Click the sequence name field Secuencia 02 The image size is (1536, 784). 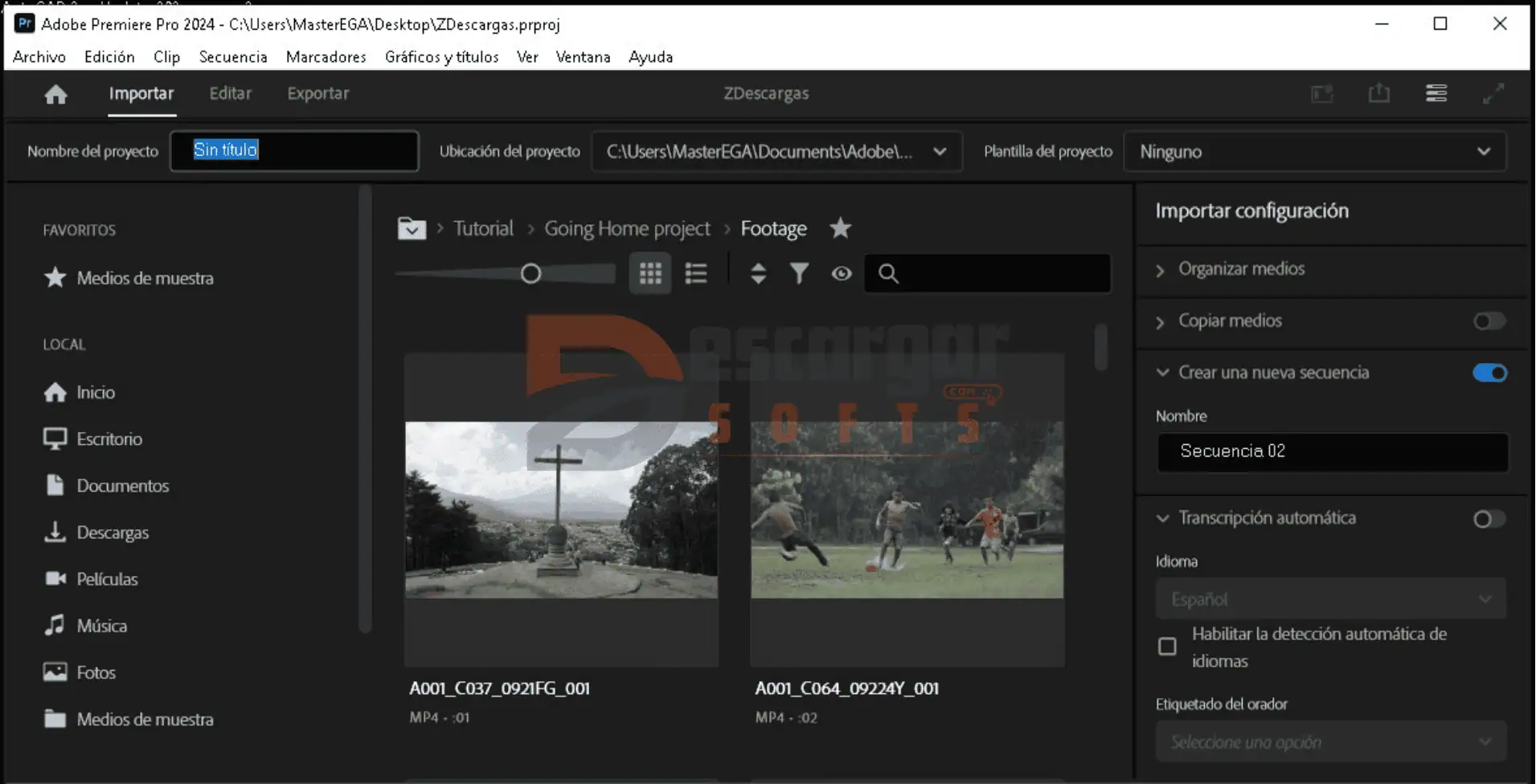coord(1332,451)
